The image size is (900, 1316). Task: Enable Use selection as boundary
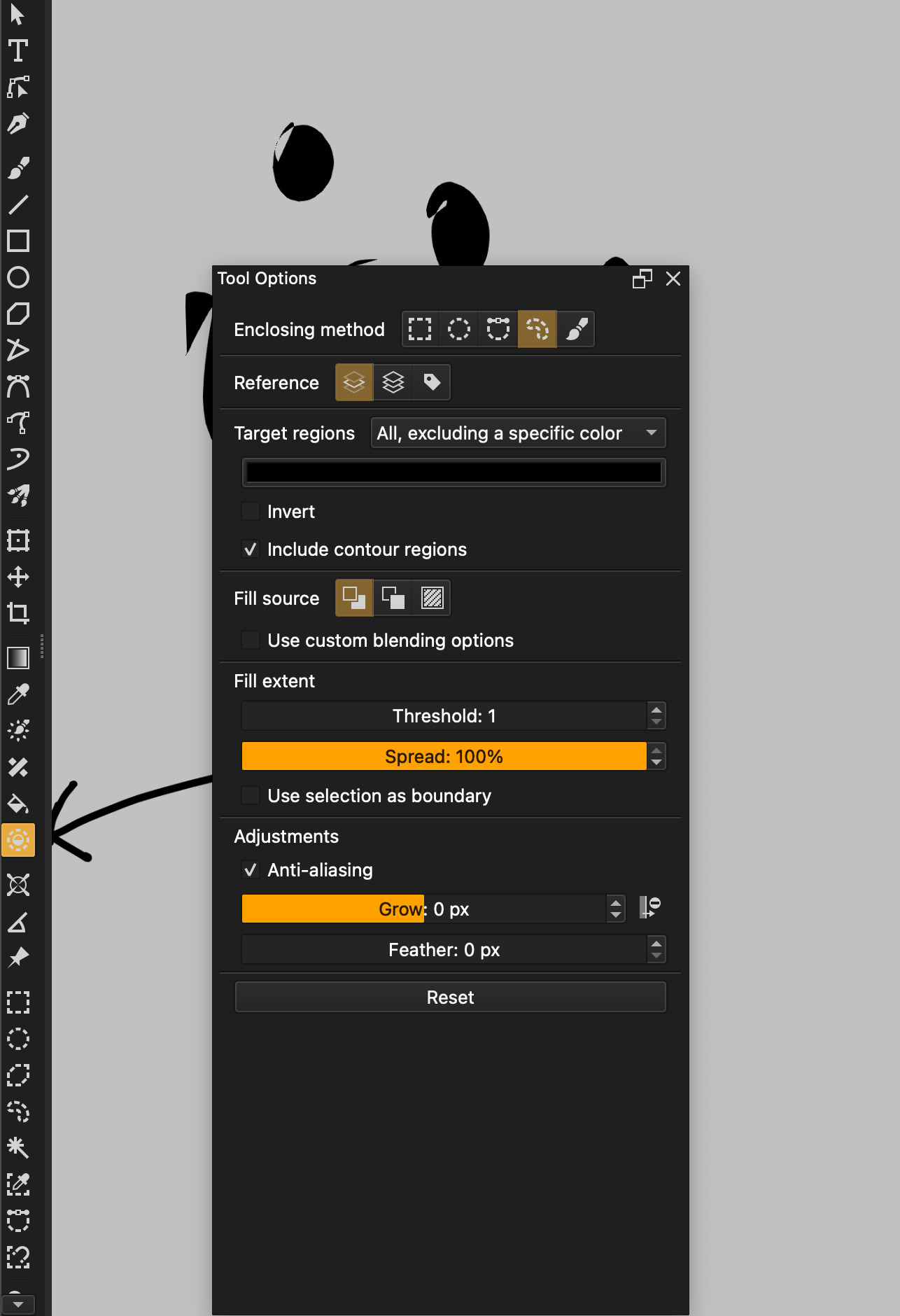point(250,796)
